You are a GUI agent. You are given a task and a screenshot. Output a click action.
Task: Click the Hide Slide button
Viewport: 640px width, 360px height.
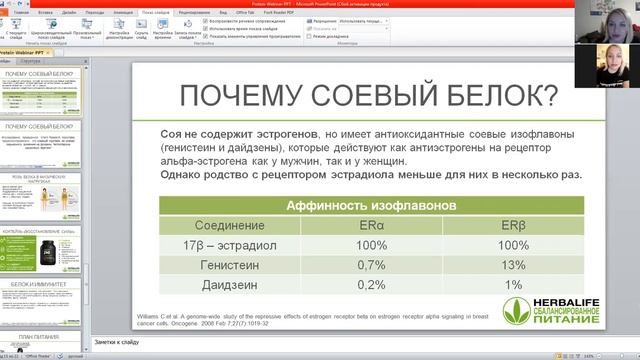[141, 29]
